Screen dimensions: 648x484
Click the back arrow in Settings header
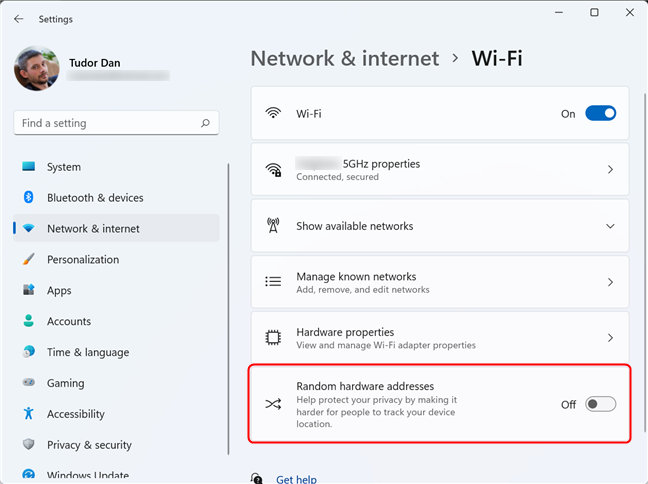(19, 19)
